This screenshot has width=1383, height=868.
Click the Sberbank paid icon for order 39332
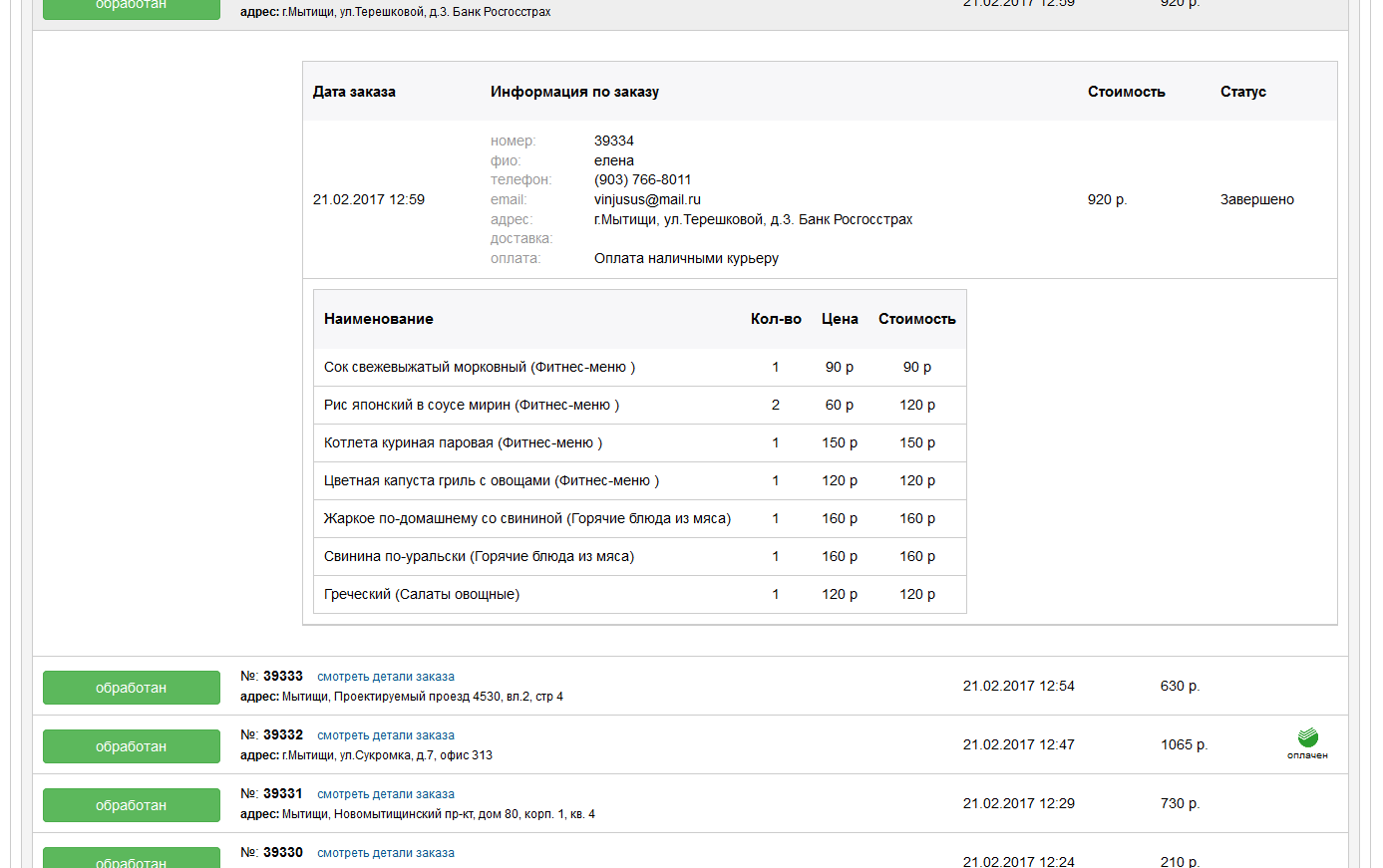pyautogui.click(x=1307, y=742)
